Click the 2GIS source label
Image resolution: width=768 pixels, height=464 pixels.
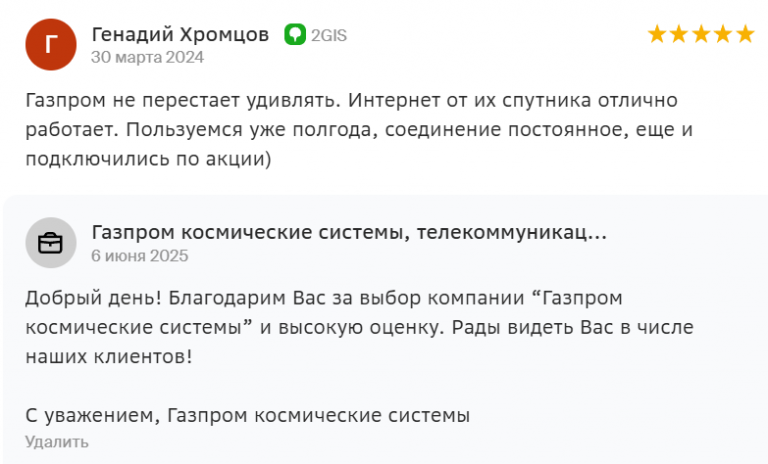(329, 35)
